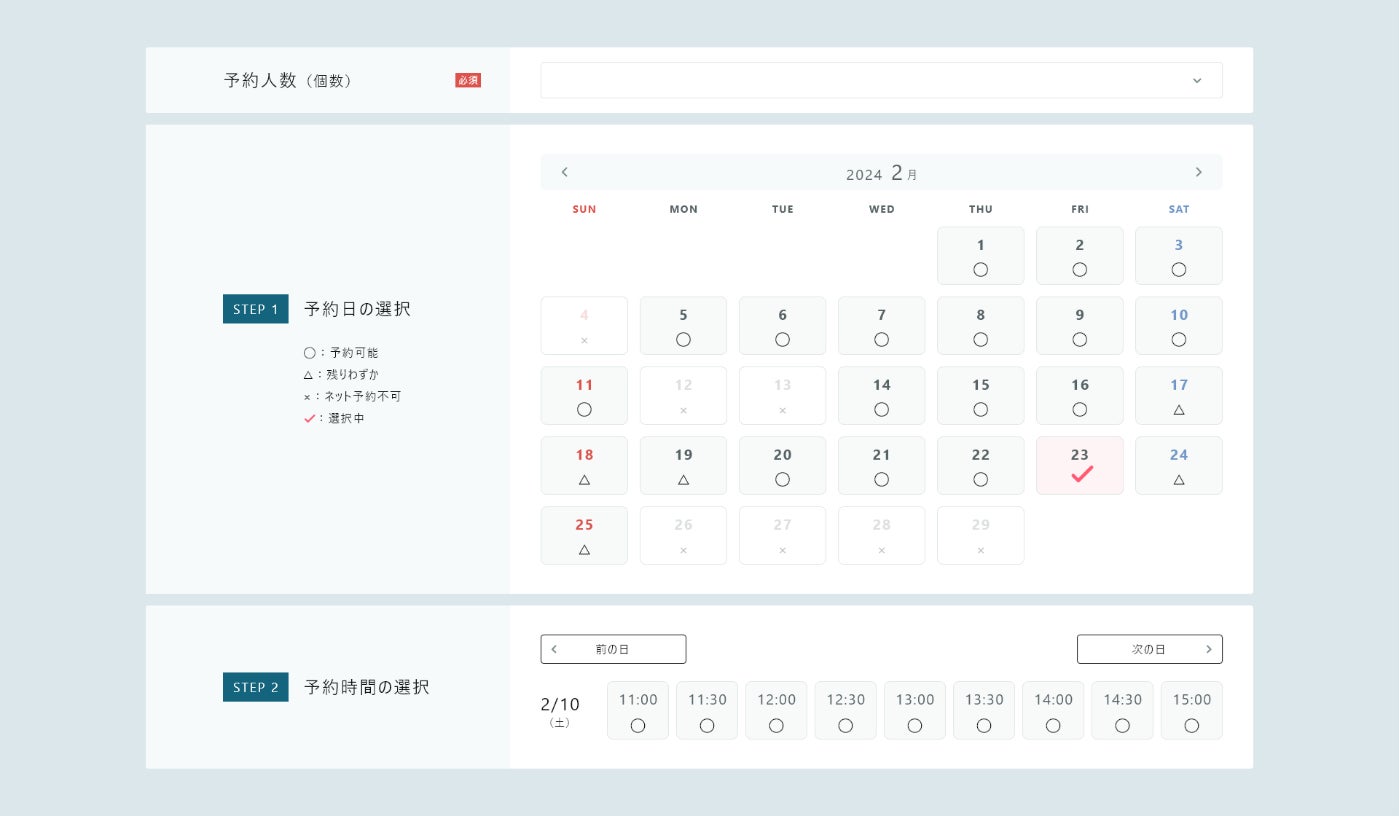1399x816 pixels.
Task: Pick Sunday February 11 date cell
Action: (584, 396)
